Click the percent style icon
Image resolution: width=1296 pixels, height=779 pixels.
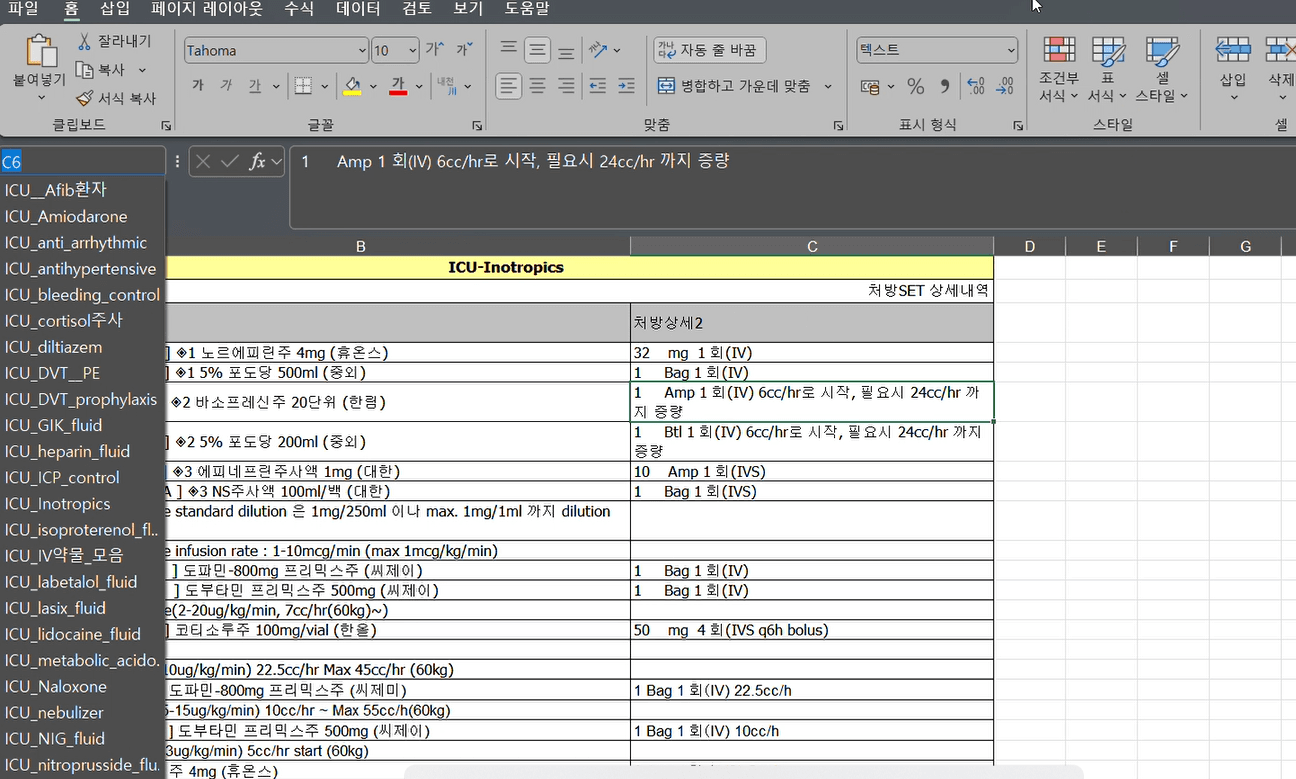pos(915,87)
